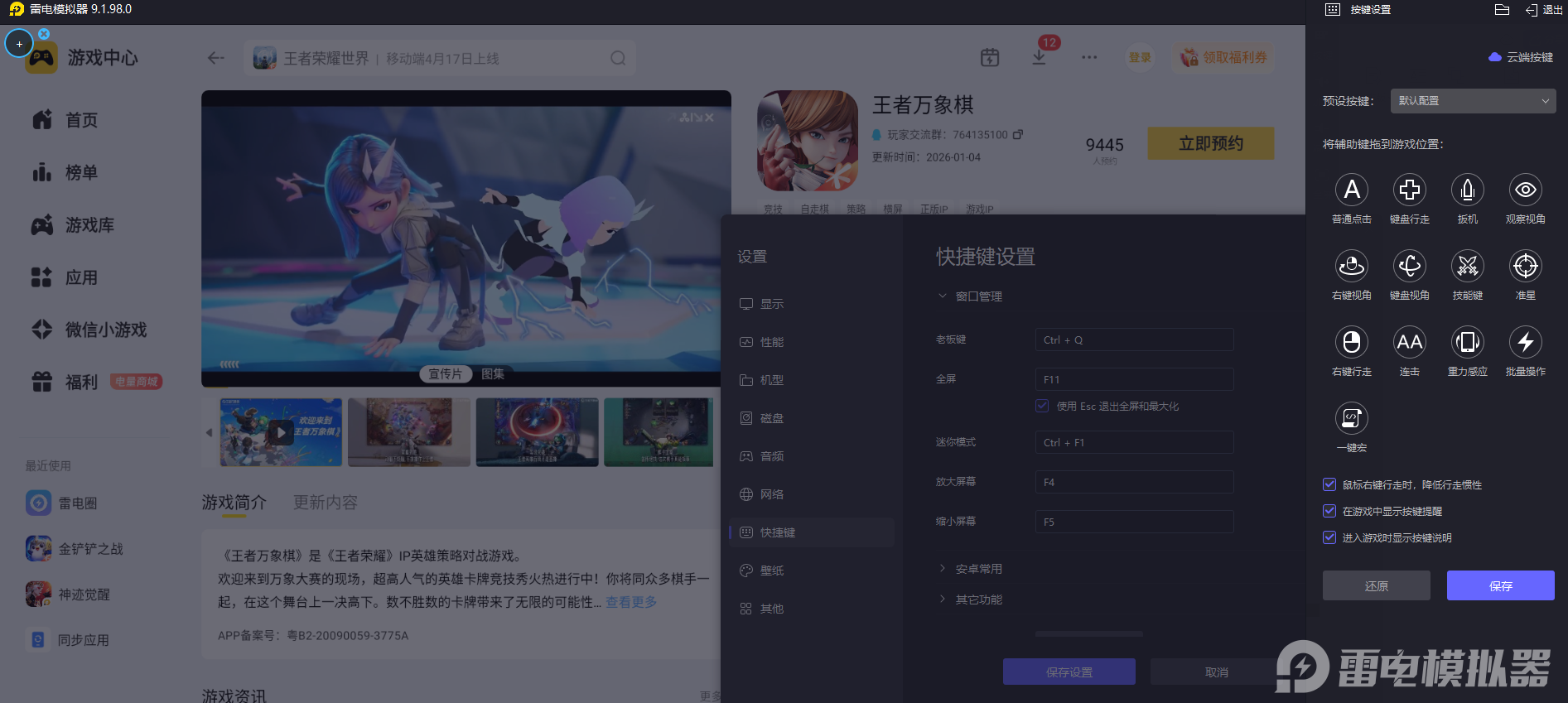Click the search magnifier icon
Screen dimensions: 1568x703
[x=618, y=58]
